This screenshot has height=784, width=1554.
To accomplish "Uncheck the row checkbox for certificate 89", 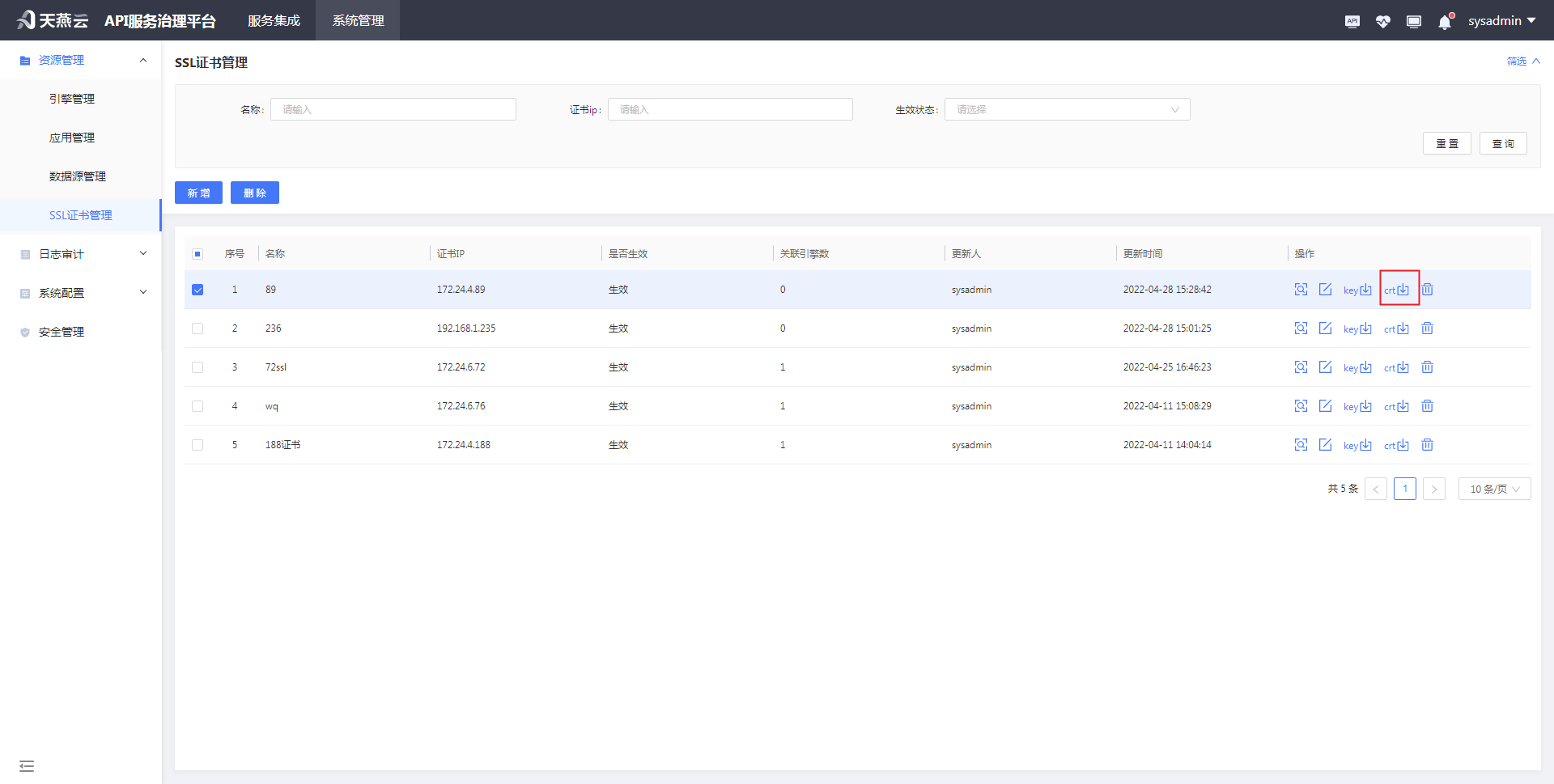I will (197, 289).
